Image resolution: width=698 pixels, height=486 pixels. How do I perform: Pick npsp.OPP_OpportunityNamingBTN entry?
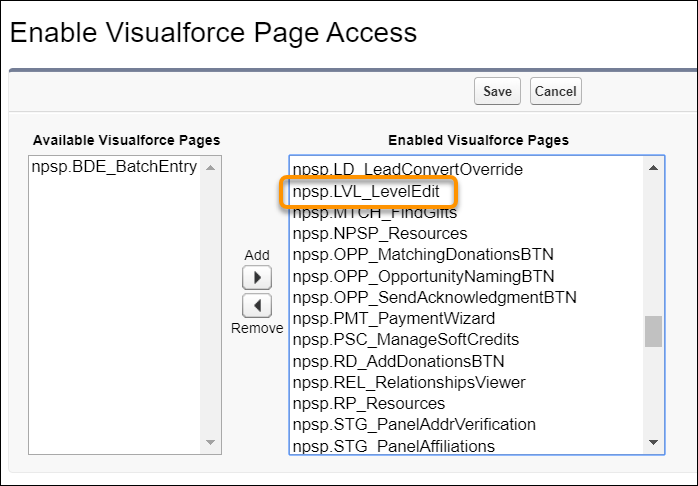click(423, 276)
